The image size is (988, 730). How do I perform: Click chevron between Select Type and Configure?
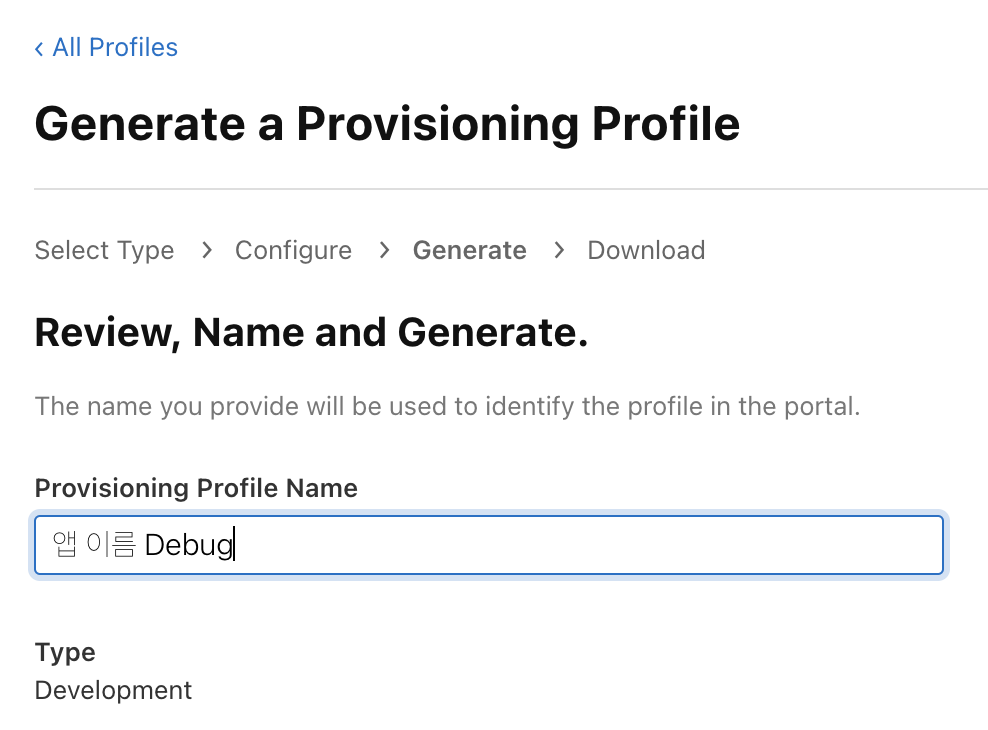point(206,250)
